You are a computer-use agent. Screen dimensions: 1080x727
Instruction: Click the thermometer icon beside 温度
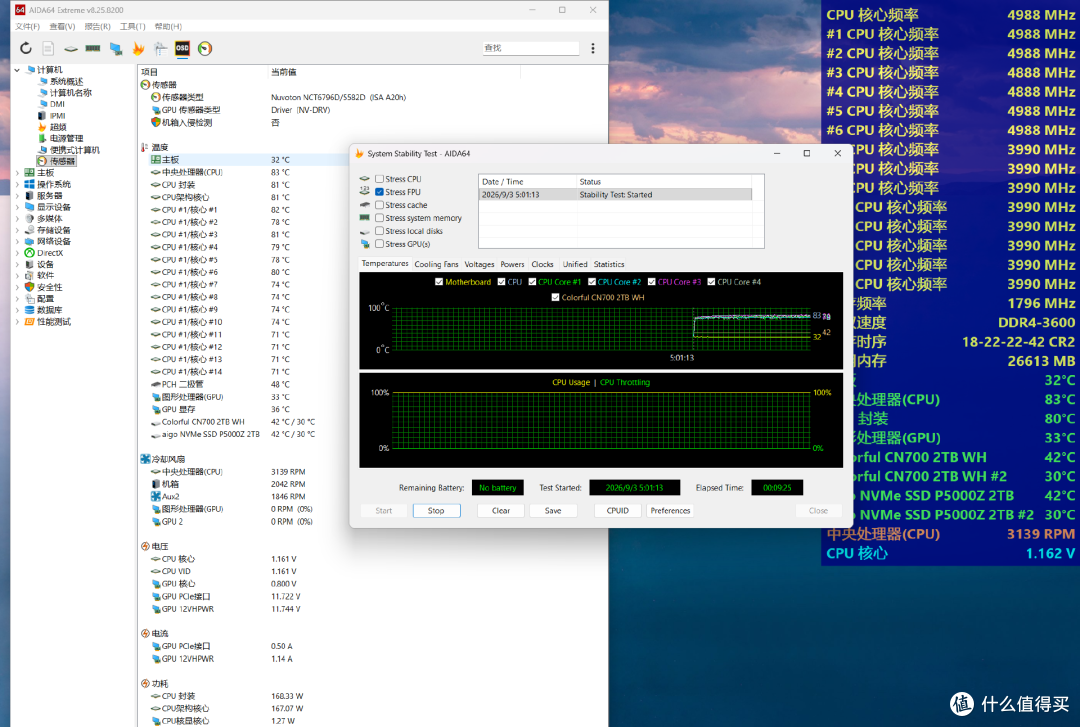click(x=145, y=147)
